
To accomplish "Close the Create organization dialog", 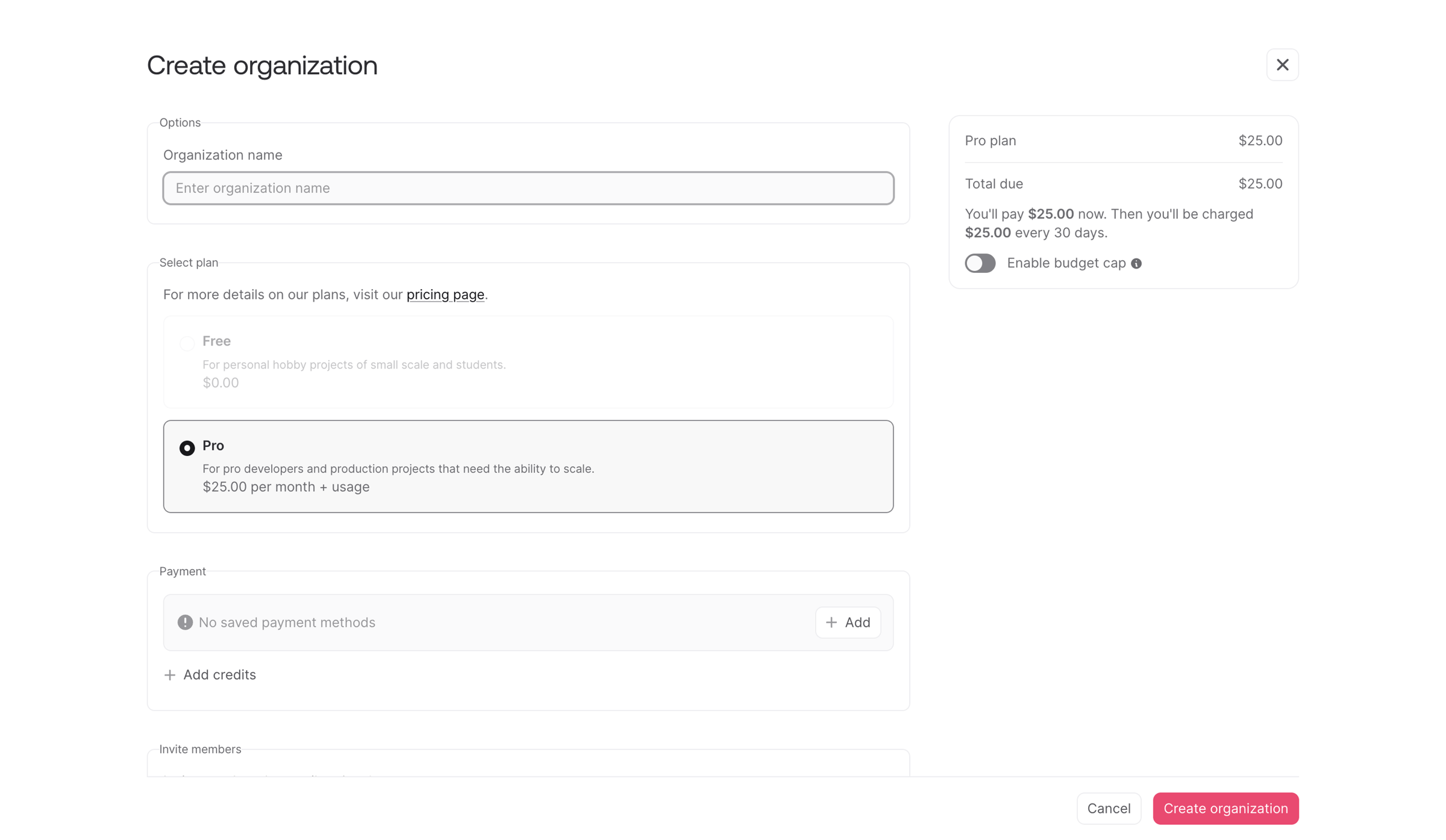I will point(1282,64).
